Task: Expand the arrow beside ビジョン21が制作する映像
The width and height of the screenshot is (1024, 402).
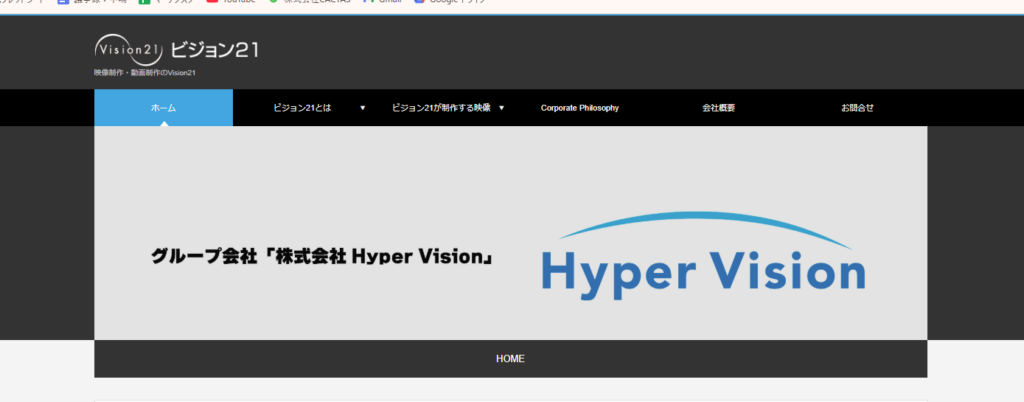Action: (x=502, y=107)
